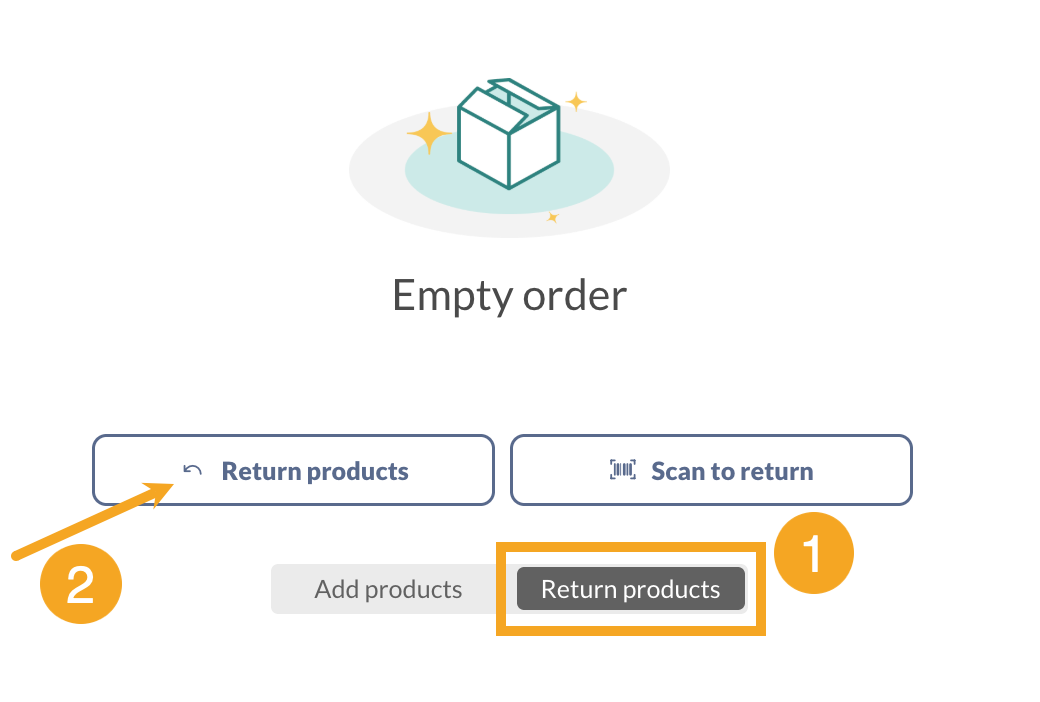Click the sparkle next to the box graphic

[x=428, y=132]
